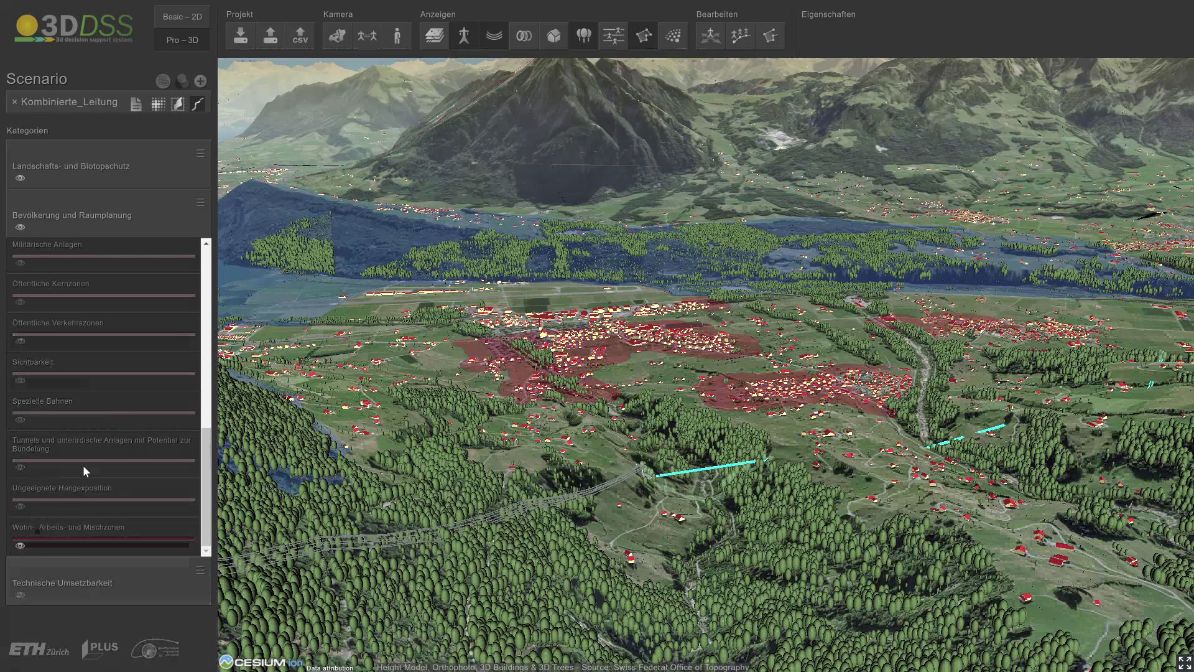
Task: Expand the Technische Umsetzbarkeit category menu
Action: (200, 570)
